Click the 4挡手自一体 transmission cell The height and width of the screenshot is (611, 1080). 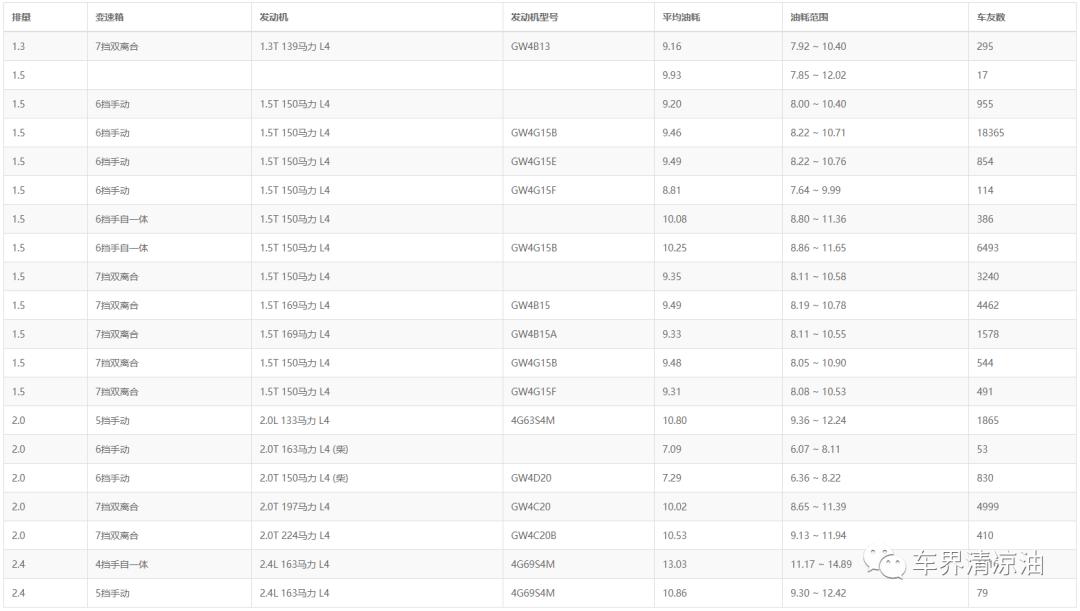(x=122, y=565)
